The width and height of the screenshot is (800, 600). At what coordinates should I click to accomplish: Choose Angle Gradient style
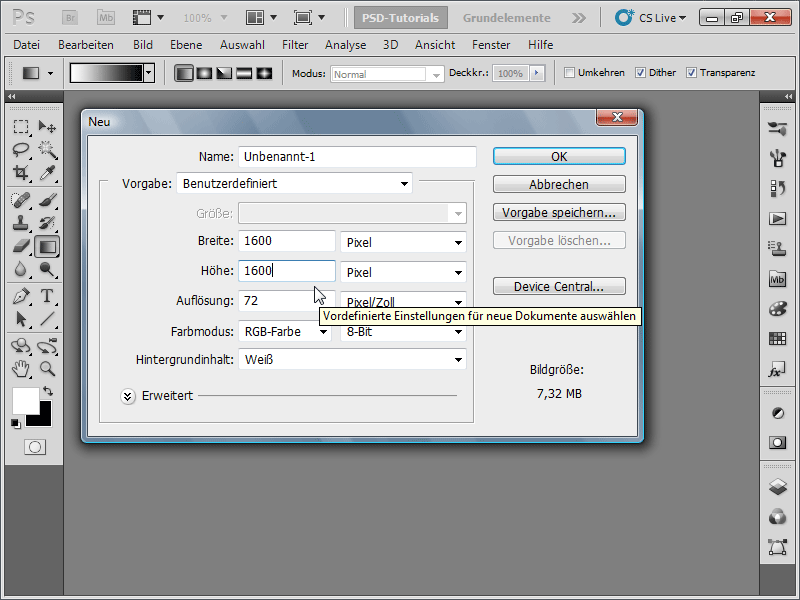[224, 73]
